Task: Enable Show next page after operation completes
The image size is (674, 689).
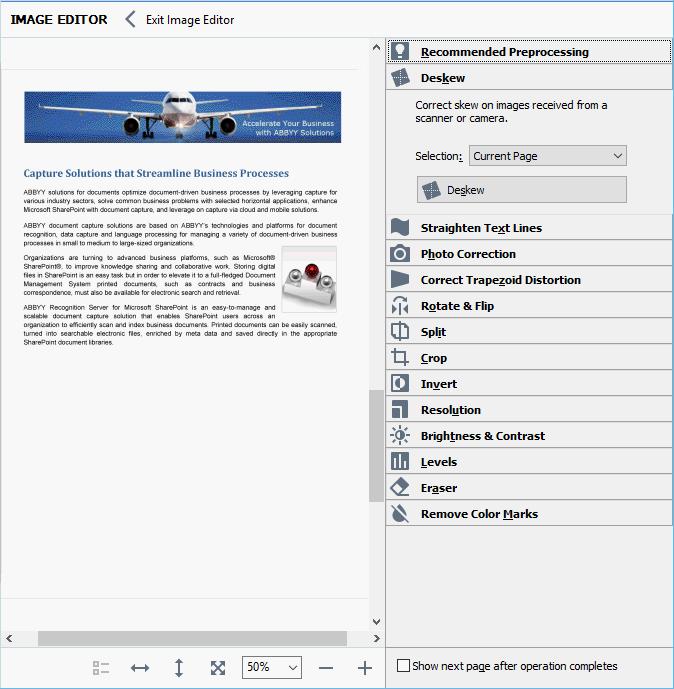Action: (403, 665)
